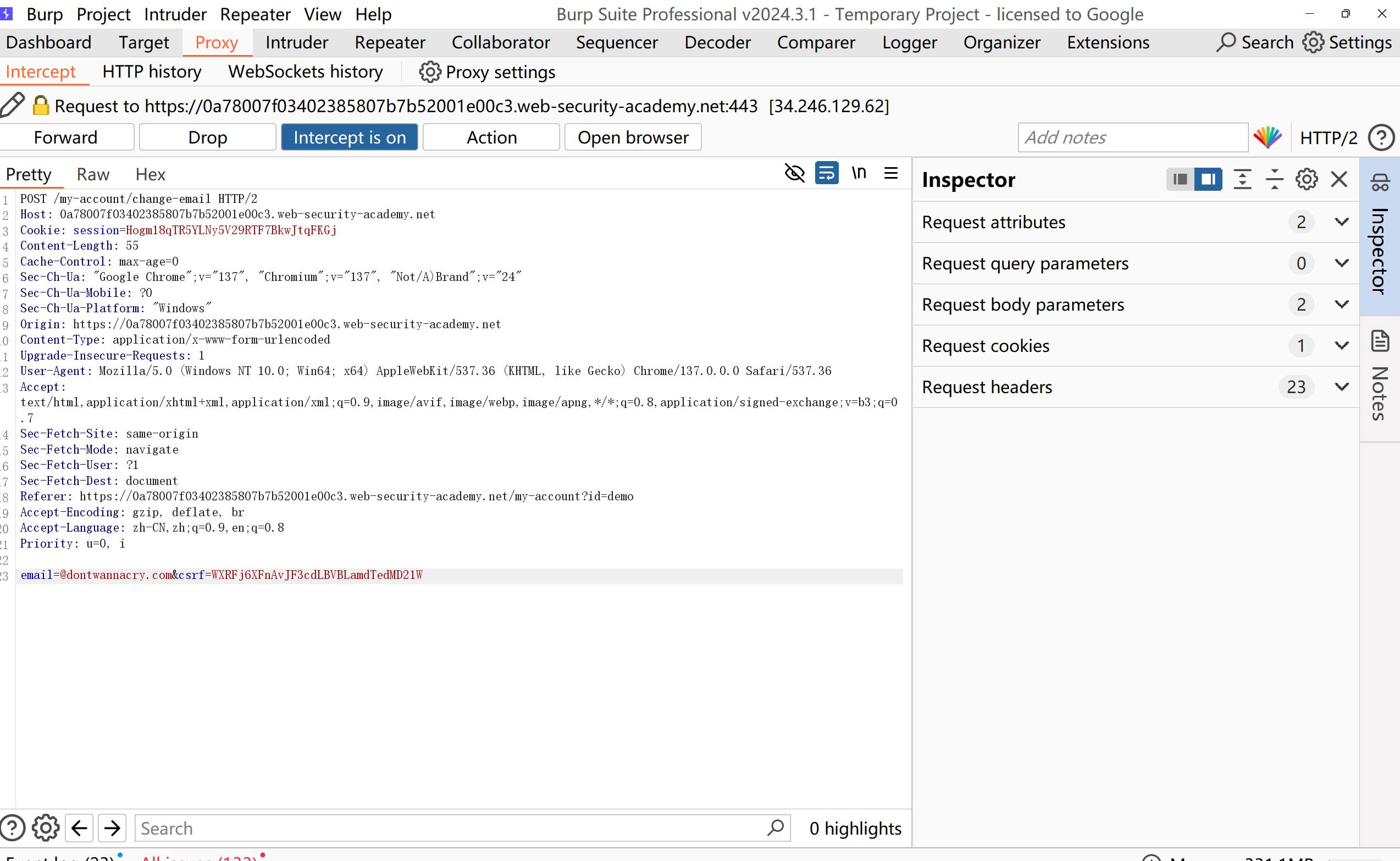Expand all Inspector sections icon
This screenshot has height=861, width=1400.
[x=1242, y=179]
